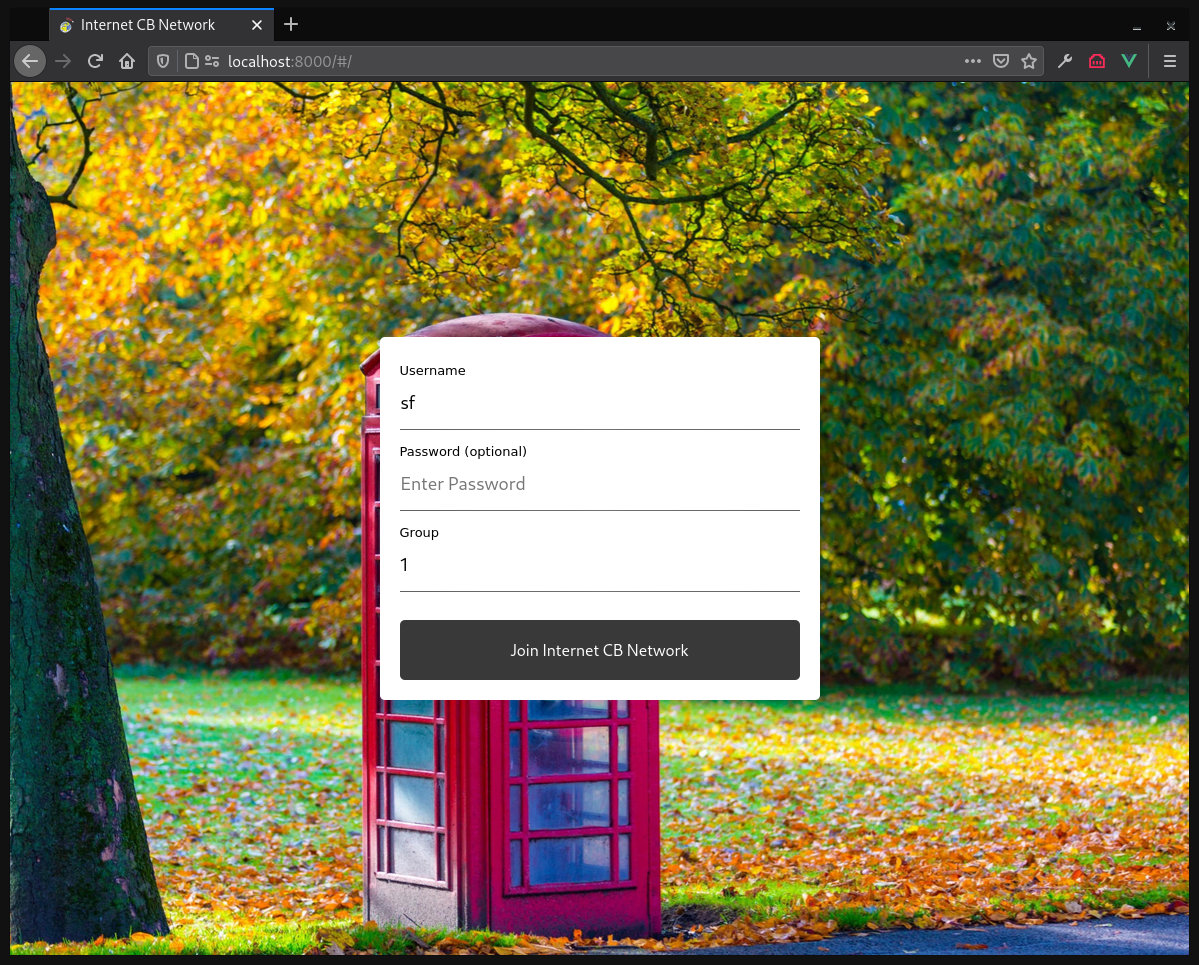Viewport: 1199px width, 965px height.
Task: Select the Internet CB Network tab
Action: (150, 25)
